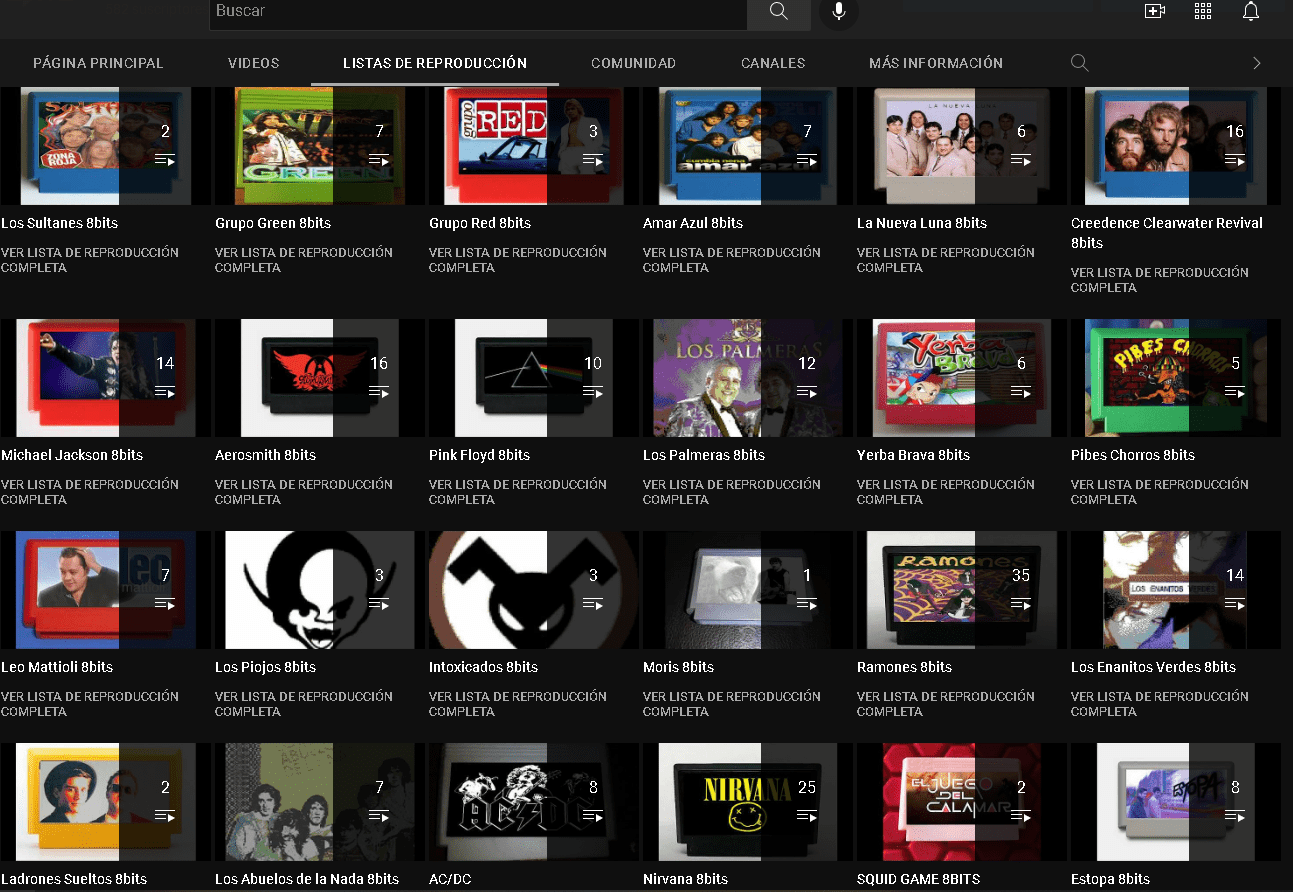1293x892 pixels.
Task: Click the channel search magnifier icon
Action: 1079,63
